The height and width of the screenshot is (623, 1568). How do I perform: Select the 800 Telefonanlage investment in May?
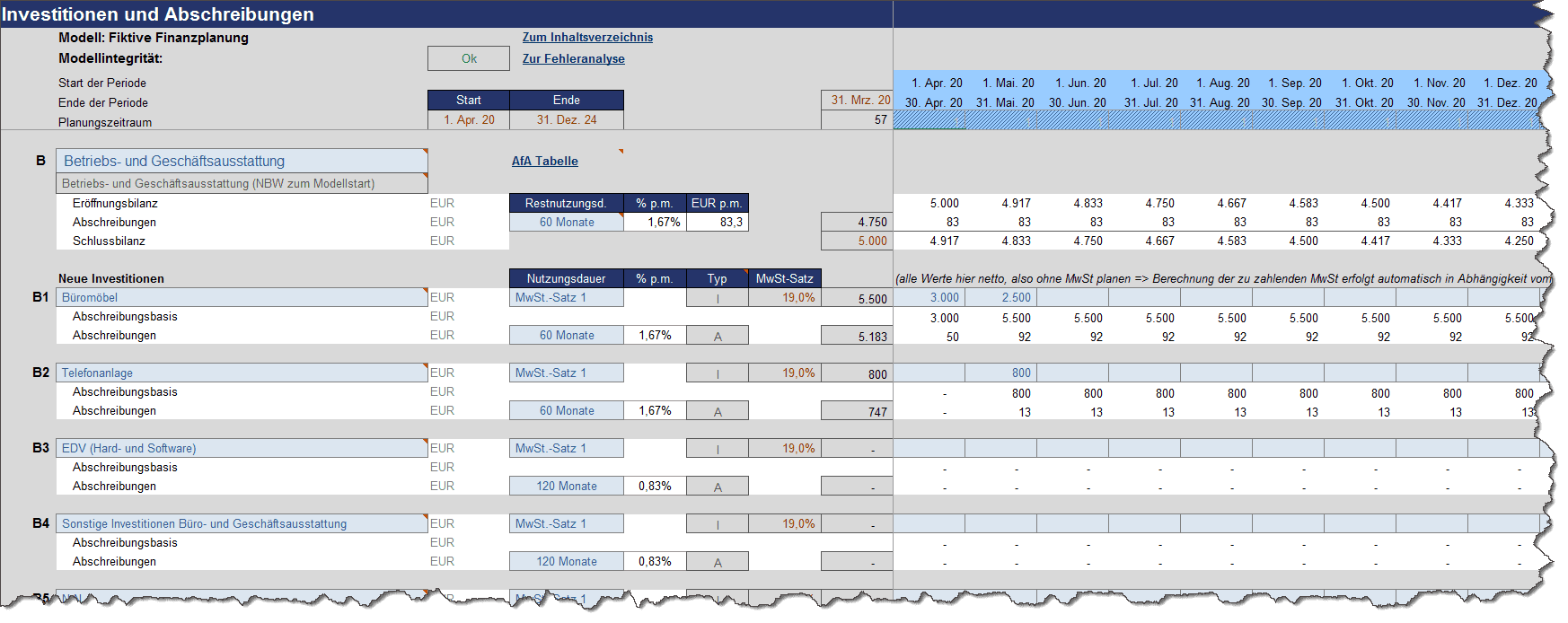[1001, 373]
